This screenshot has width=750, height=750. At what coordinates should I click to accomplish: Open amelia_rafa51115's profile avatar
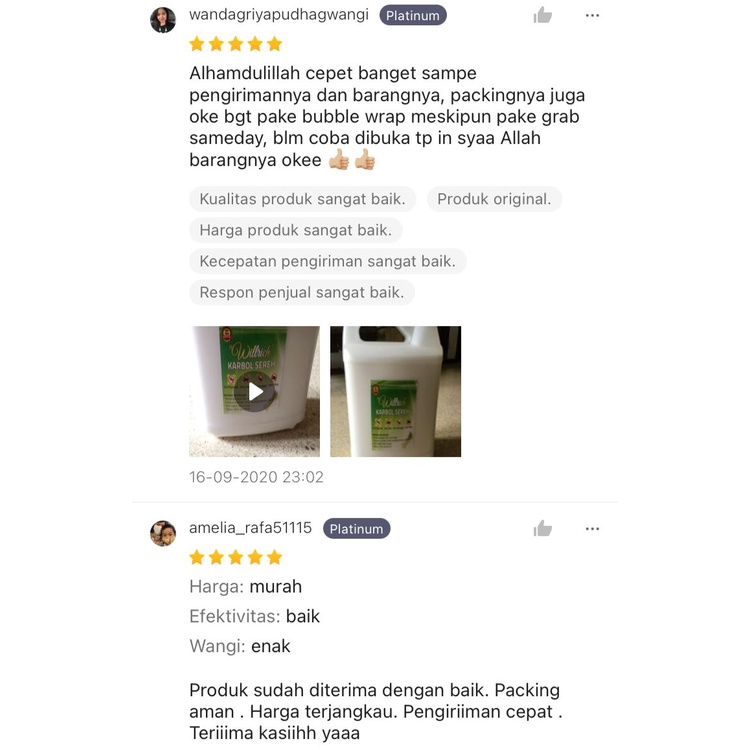(x=163, y=533)
